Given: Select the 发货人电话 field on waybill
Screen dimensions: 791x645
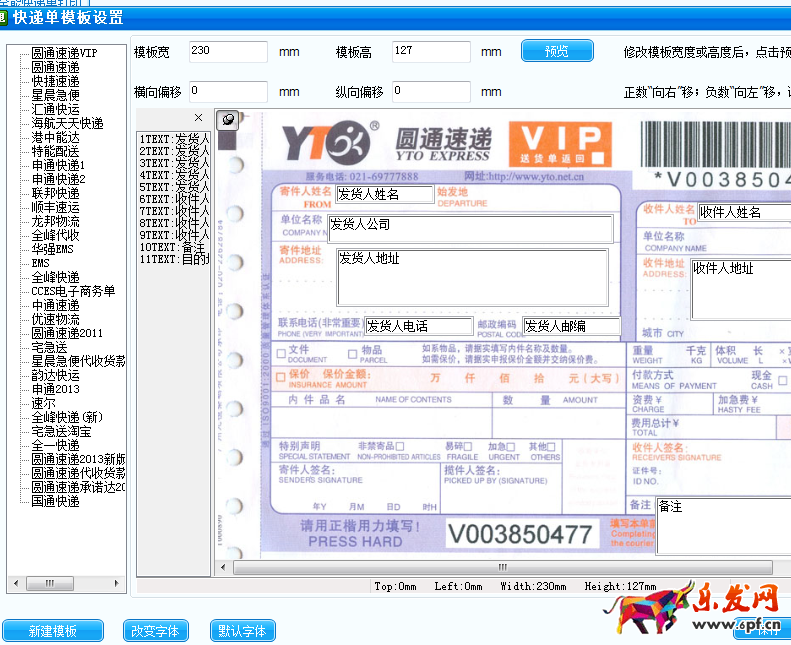Looking at the screenshot, I should tap(419, 326).
